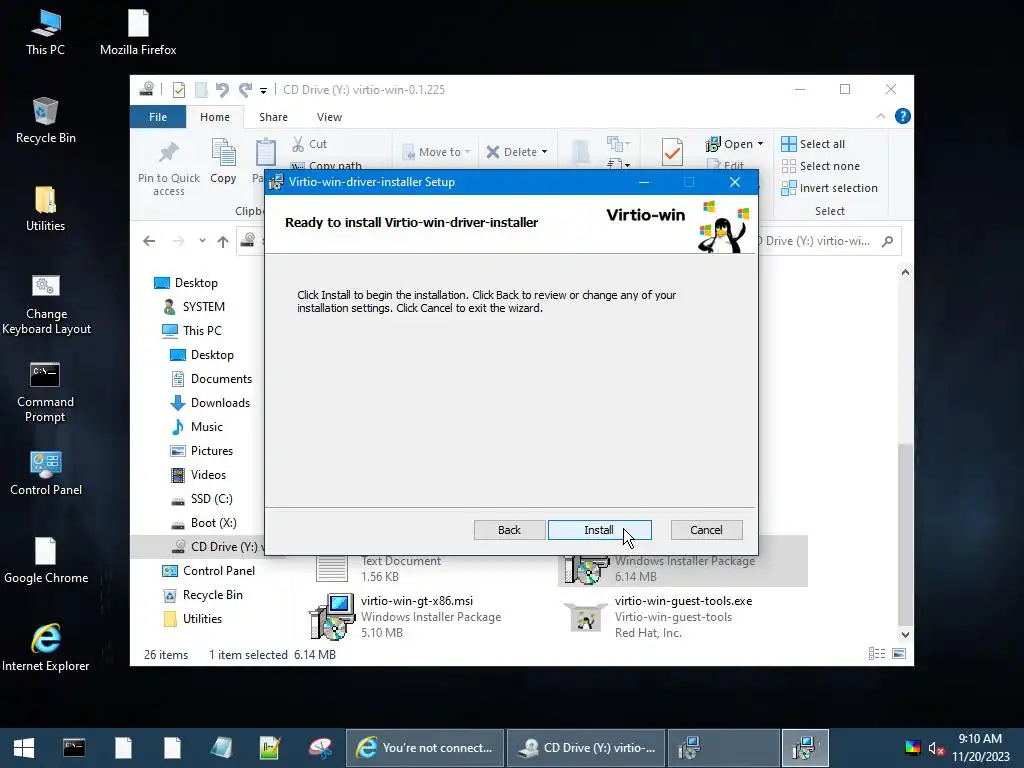Select Boot (X:) drive in tree
This screenshot has width=1024, height=768.
(x=203, y=523)
